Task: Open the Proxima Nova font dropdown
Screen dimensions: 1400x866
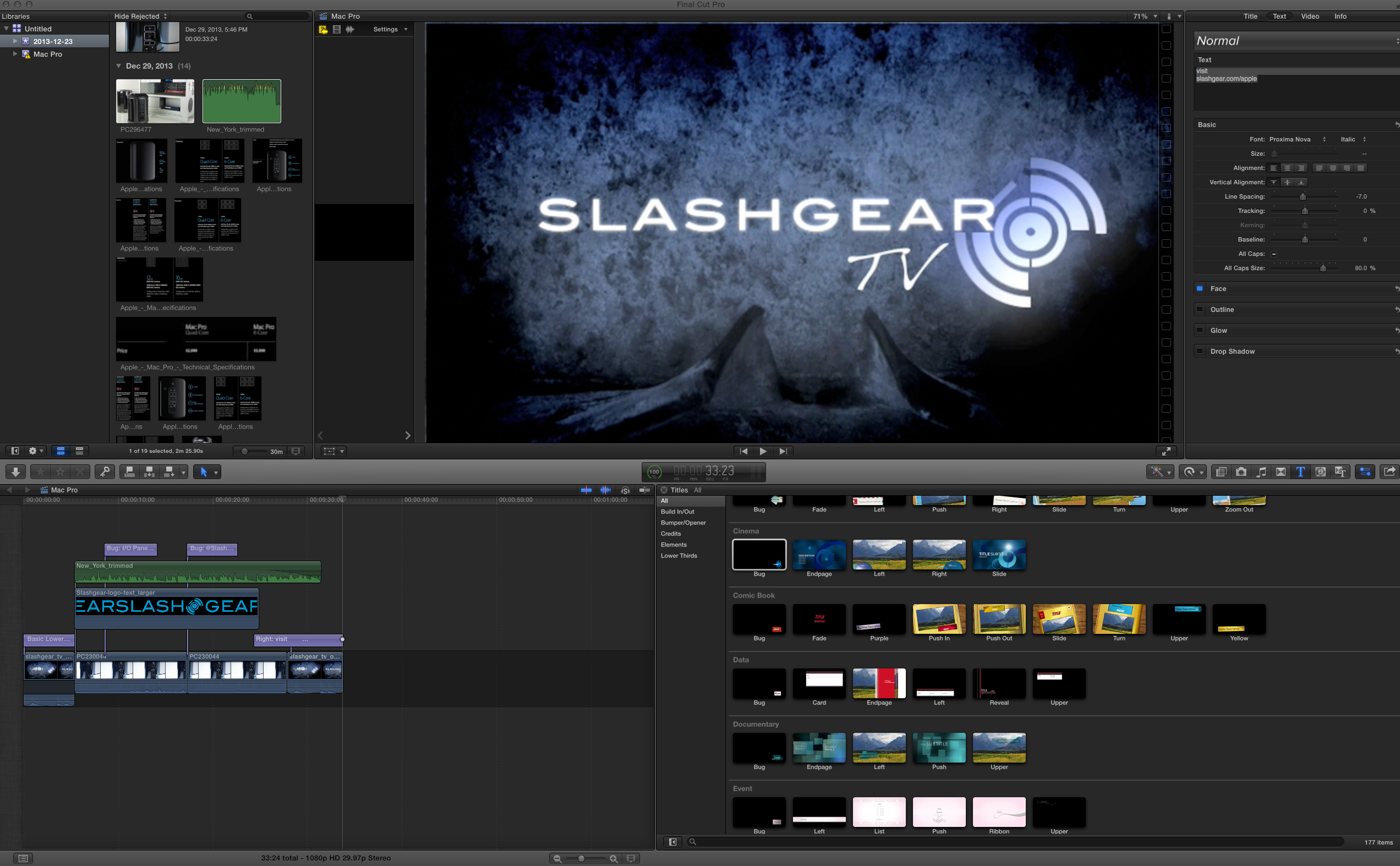Action: pyautogui.click(x=1298, y=139)
